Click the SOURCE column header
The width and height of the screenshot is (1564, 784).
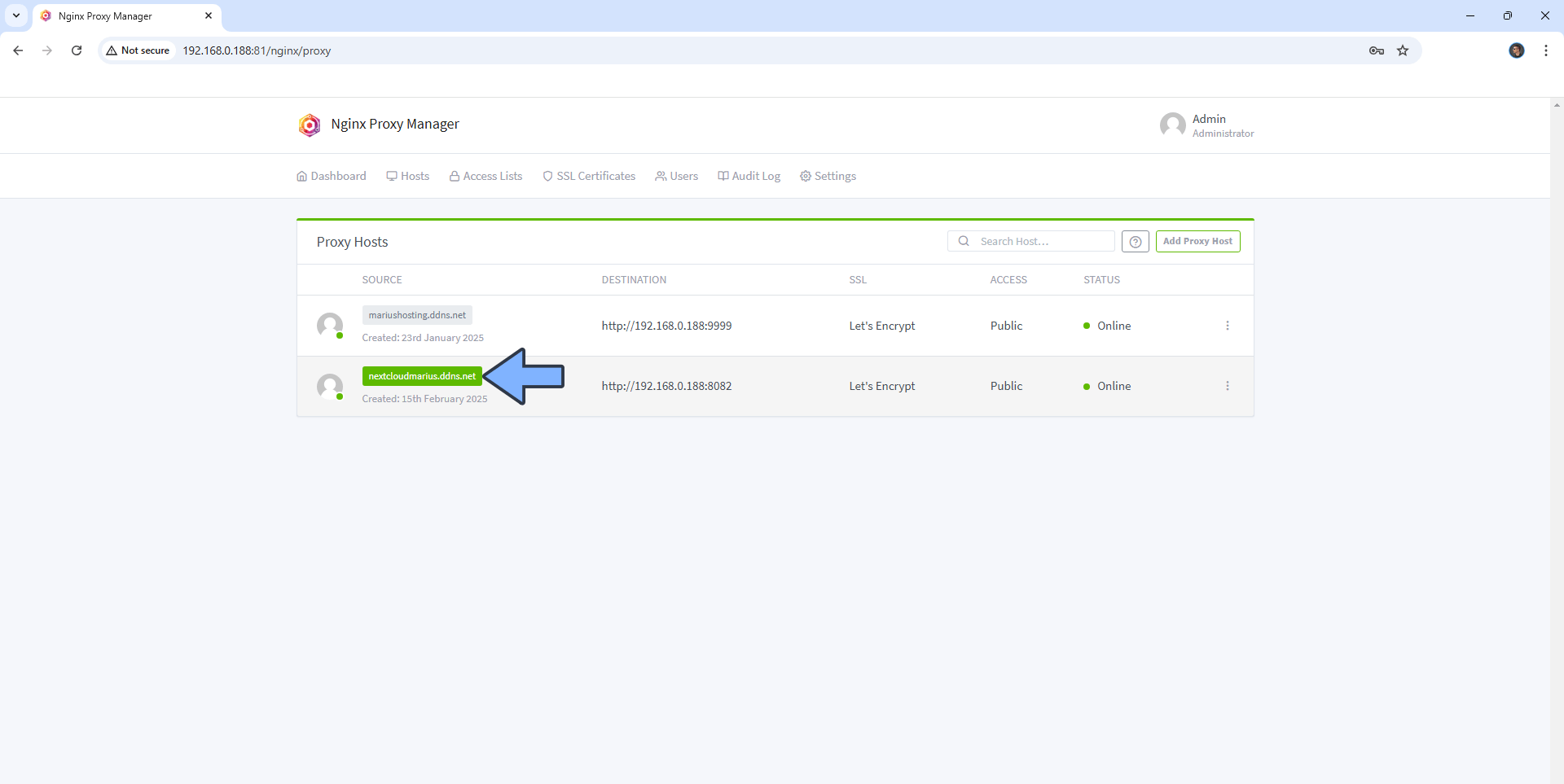[382, 280]
